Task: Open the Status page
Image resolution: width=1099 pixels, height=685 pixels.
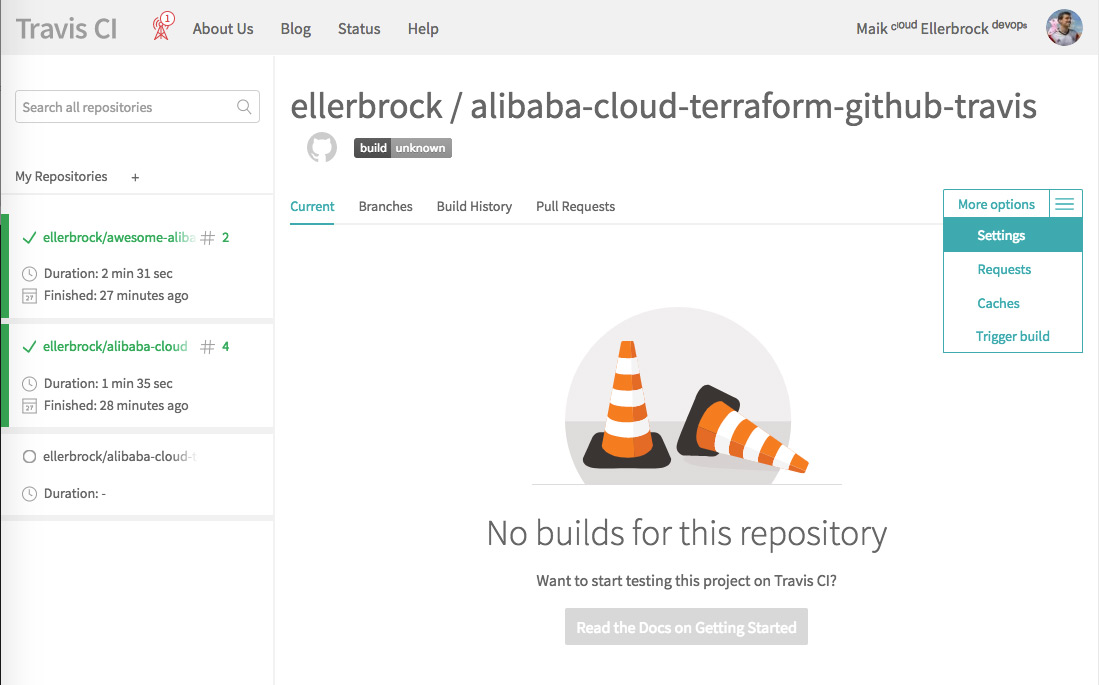Action: [x=359, y=29]
